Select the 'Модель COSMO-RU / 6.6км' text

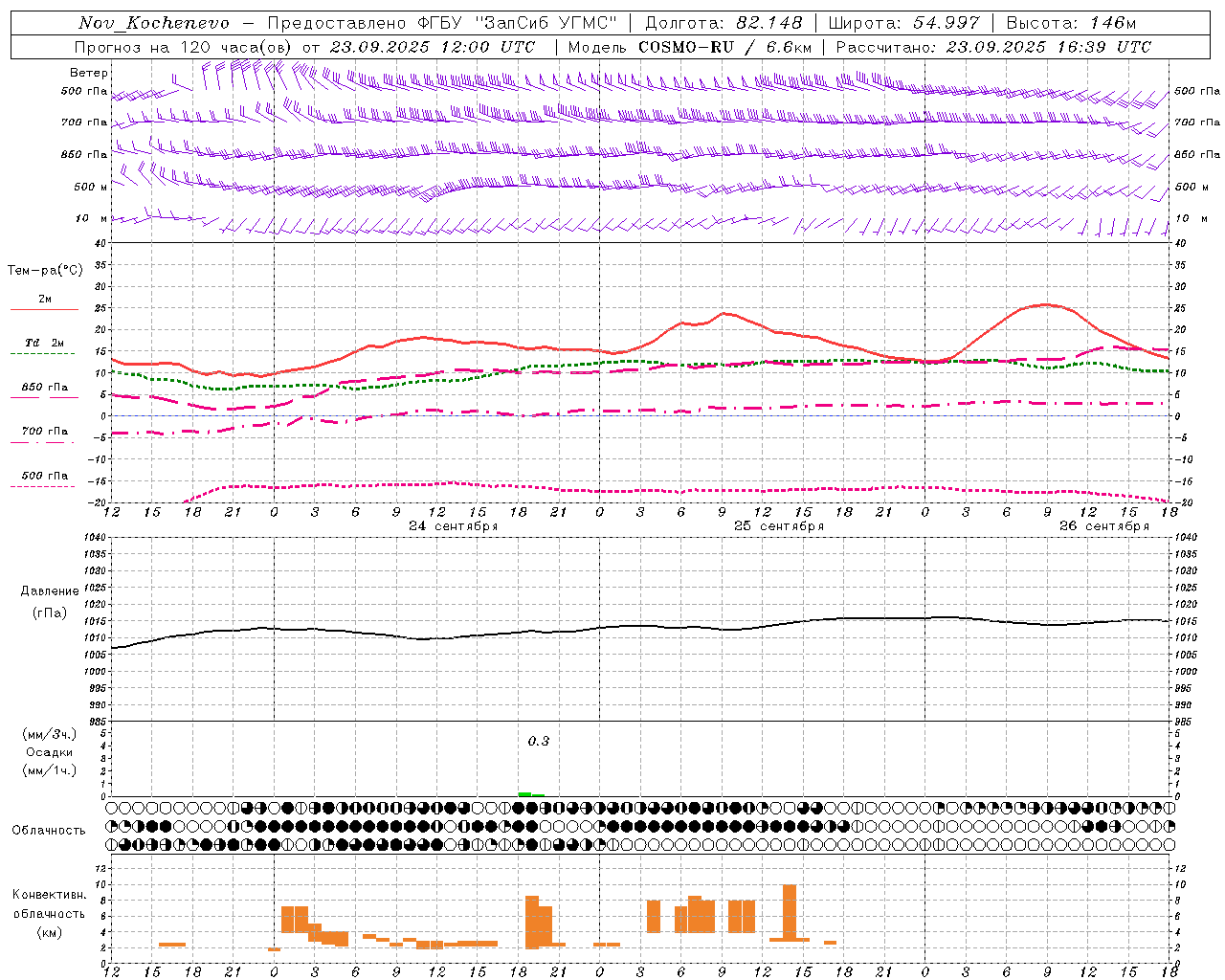[x=689, y=47]
